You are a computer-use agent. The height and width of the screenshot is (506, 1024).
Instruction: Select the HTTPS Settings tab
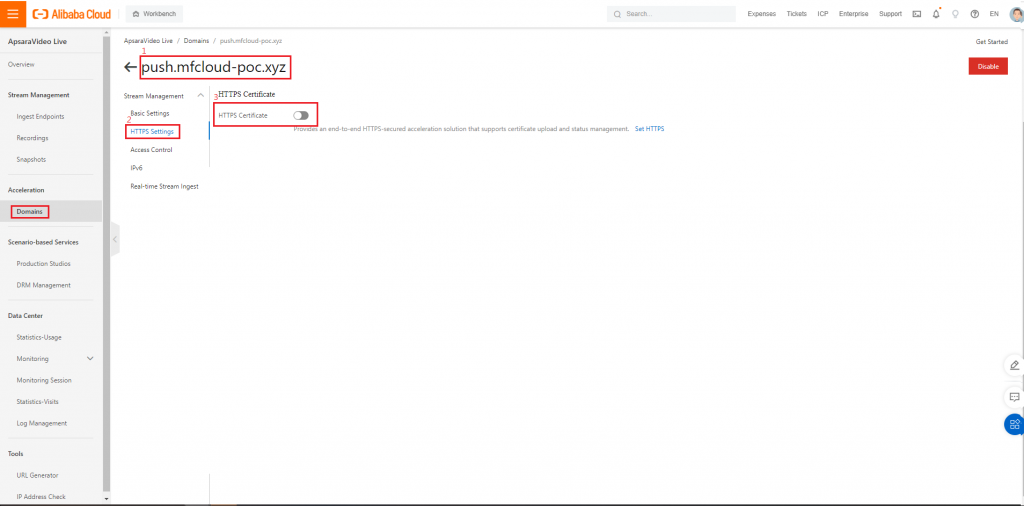pos(152,132)
